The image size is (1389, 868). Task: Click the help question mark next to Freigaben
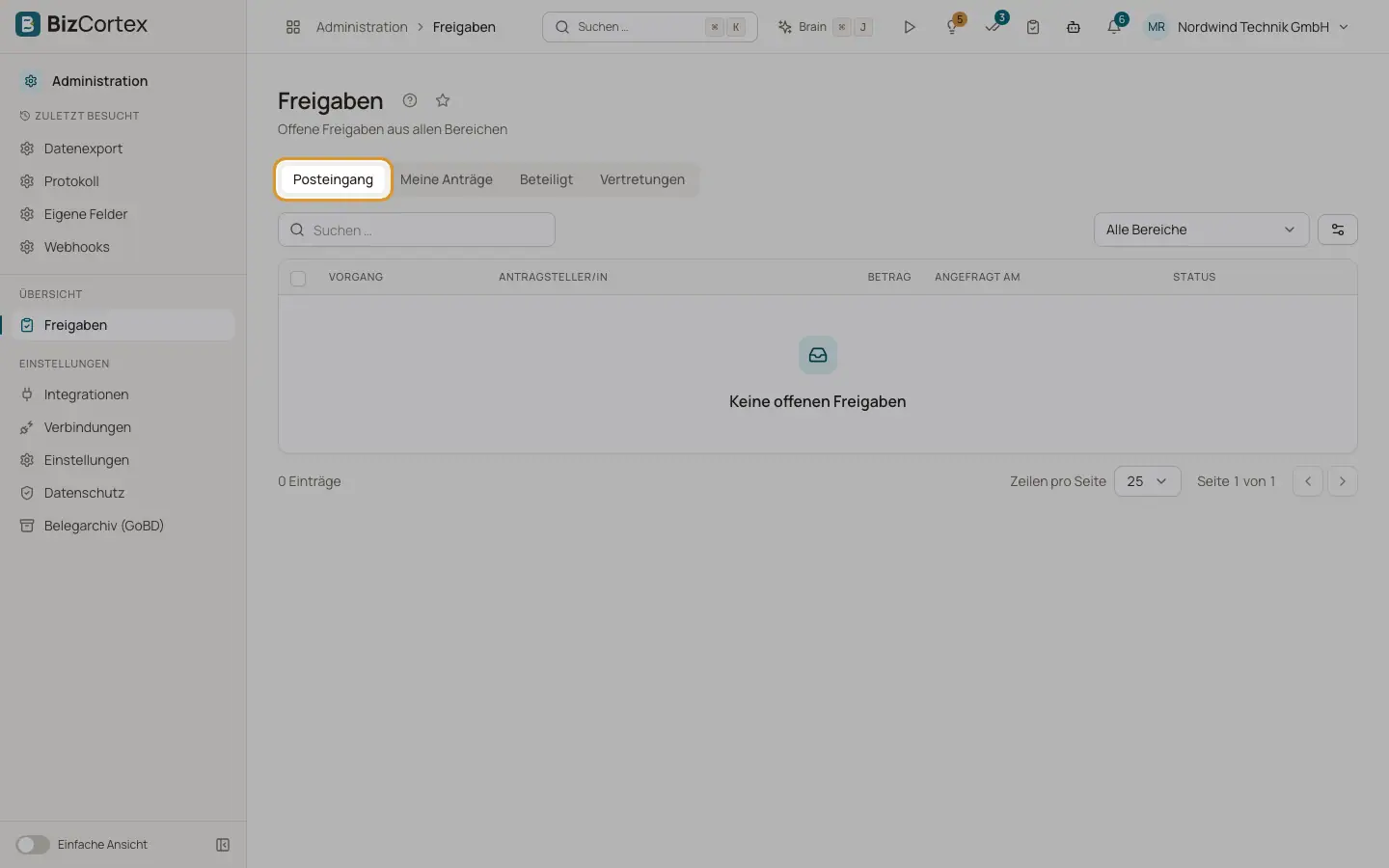[x=410, y=100]
